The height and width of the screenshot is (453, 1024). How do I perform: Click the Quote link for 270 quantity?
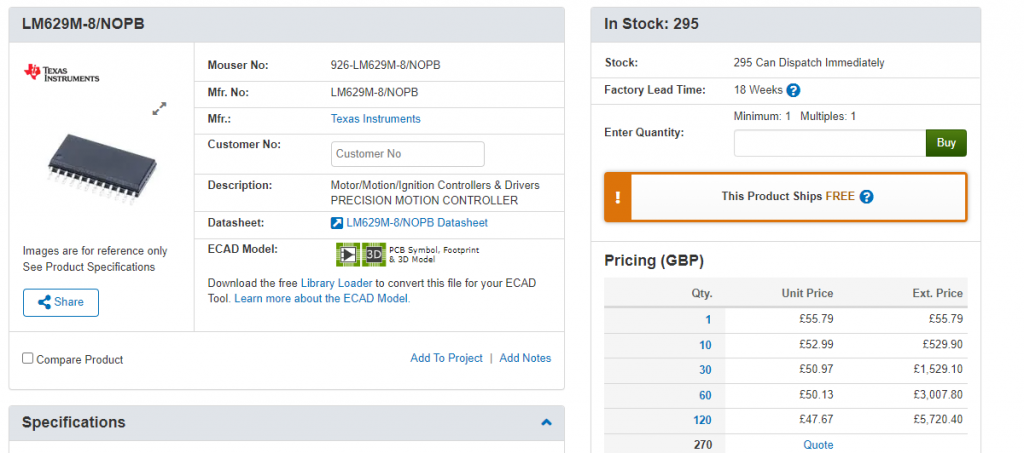818,445
